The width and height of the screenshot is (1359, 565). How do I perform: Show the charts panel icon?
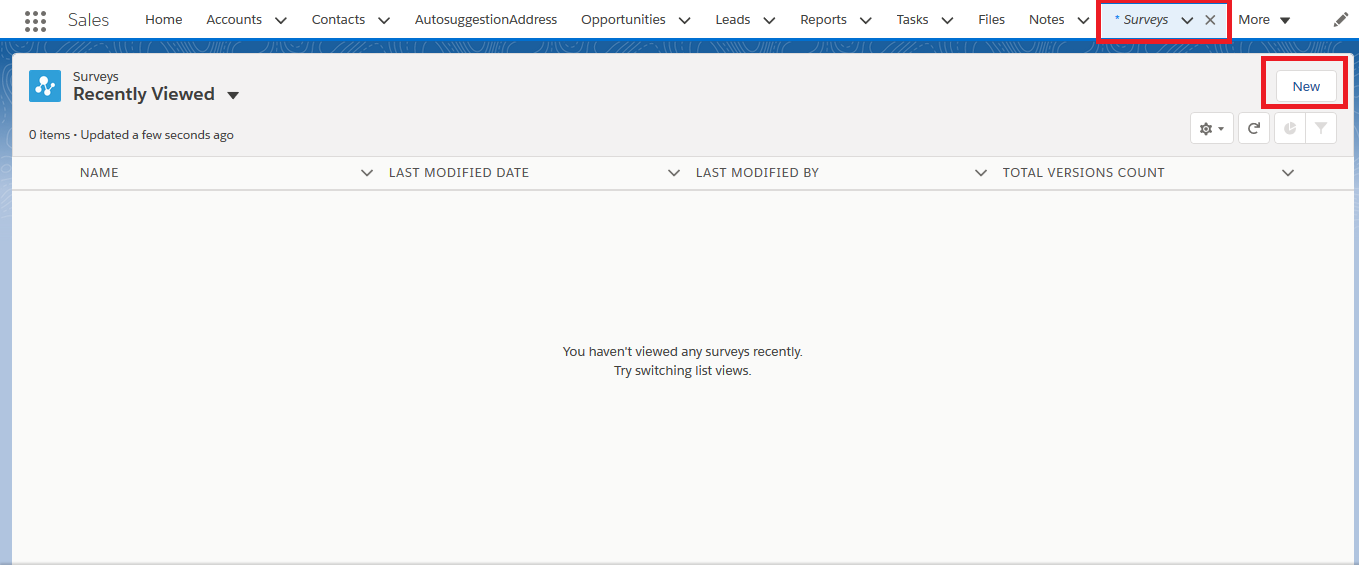(1290, 128)
